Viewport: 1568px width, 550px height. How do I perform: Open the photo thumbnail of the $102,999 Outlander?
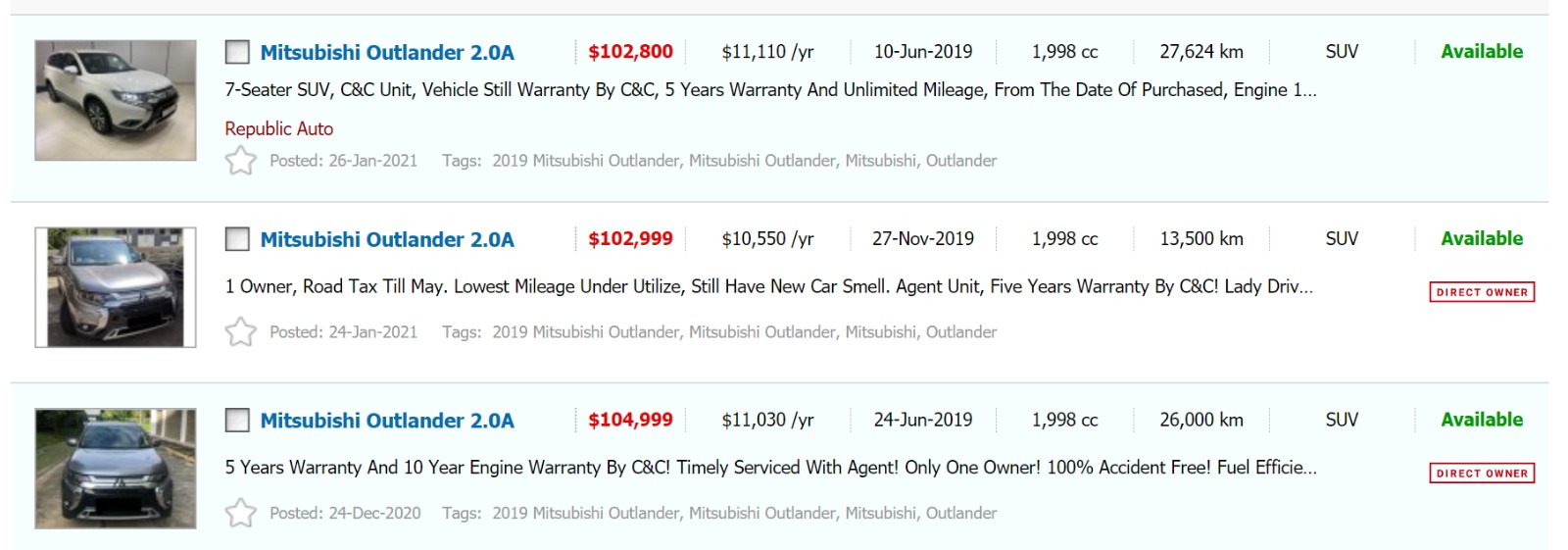click(x=116, y=287)
